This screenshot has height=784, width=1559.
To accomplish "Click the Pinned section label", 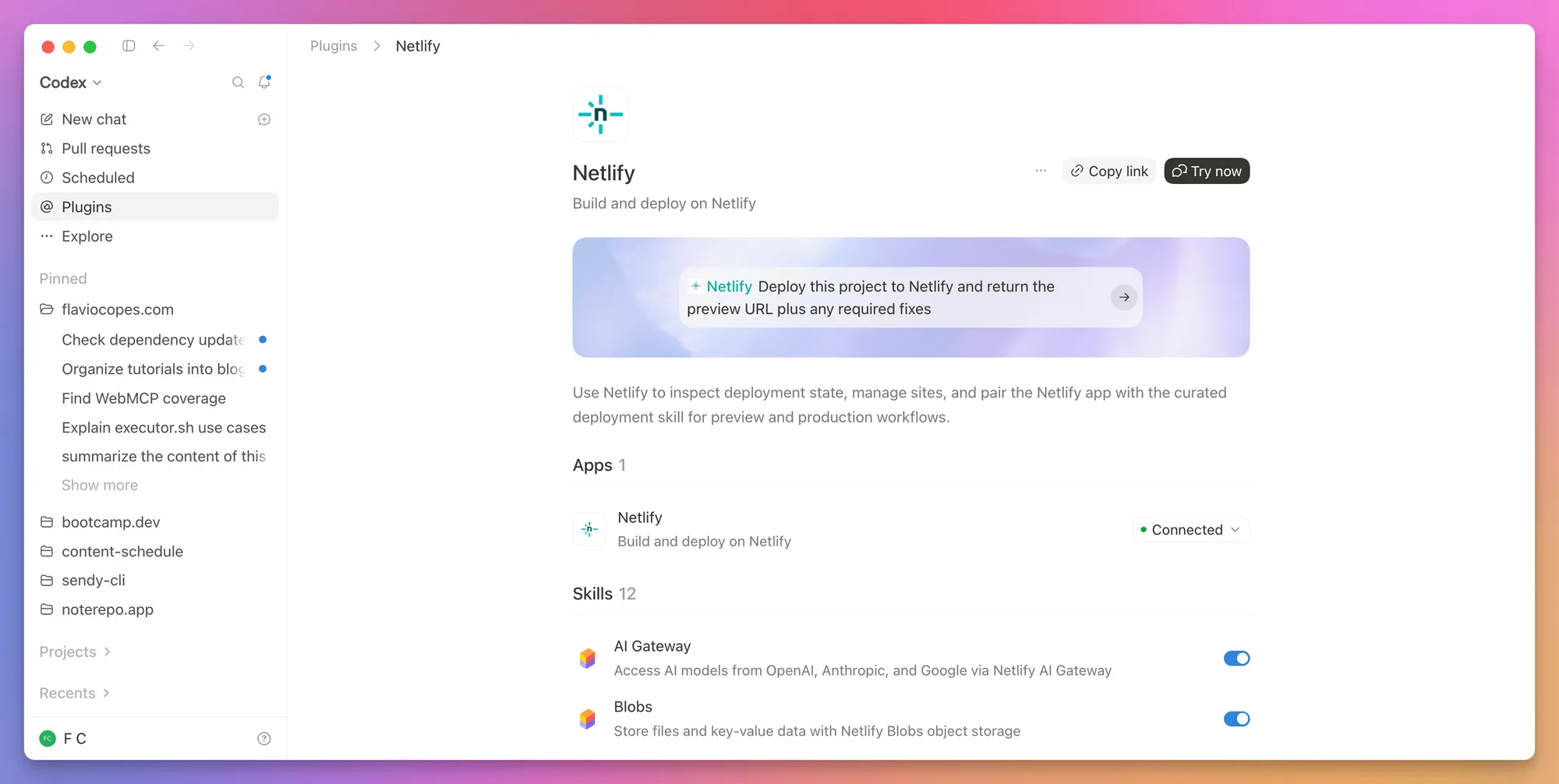I will (63, 278).
